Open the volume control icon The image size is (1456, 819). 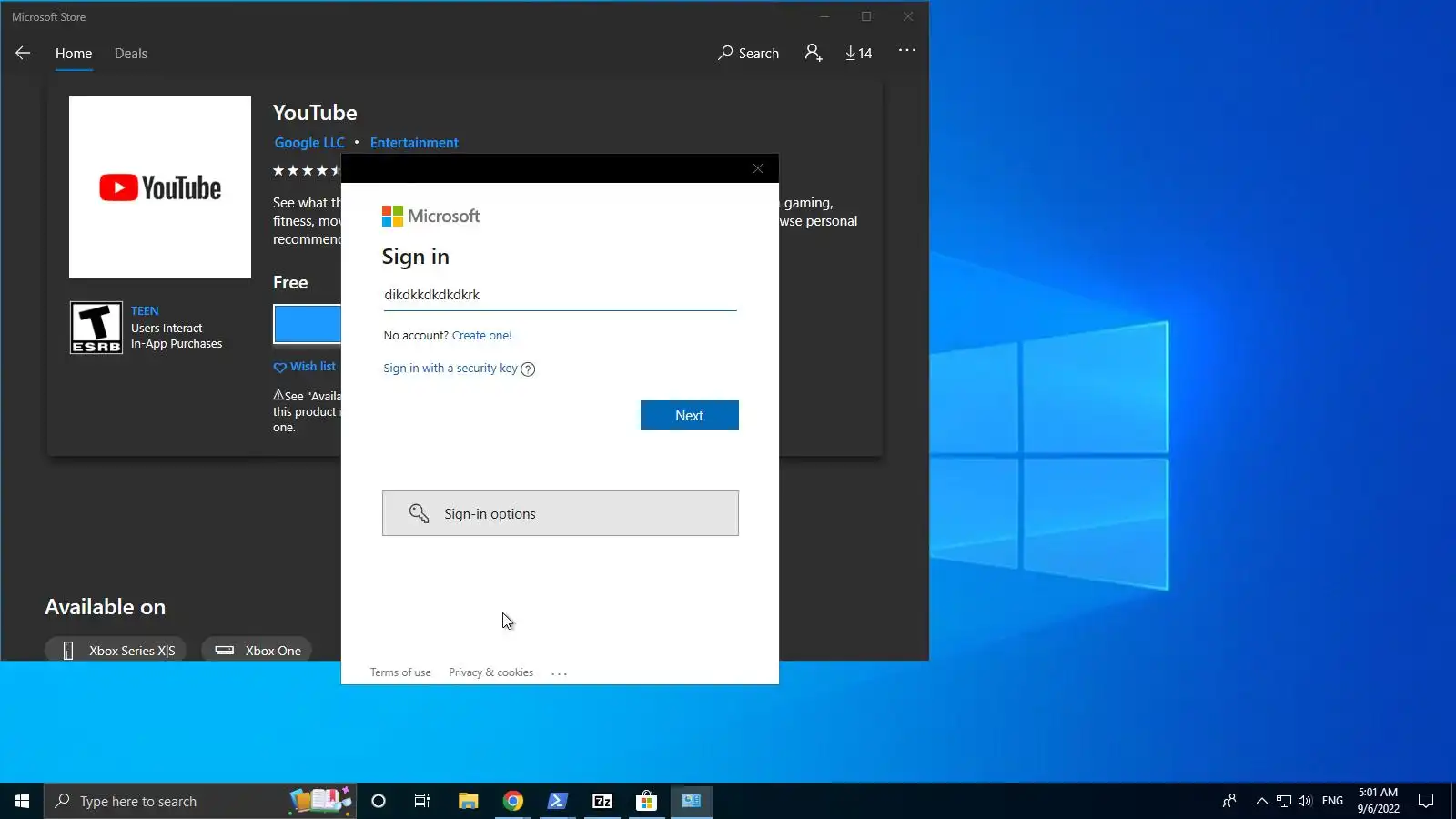tap(1305, 801)
